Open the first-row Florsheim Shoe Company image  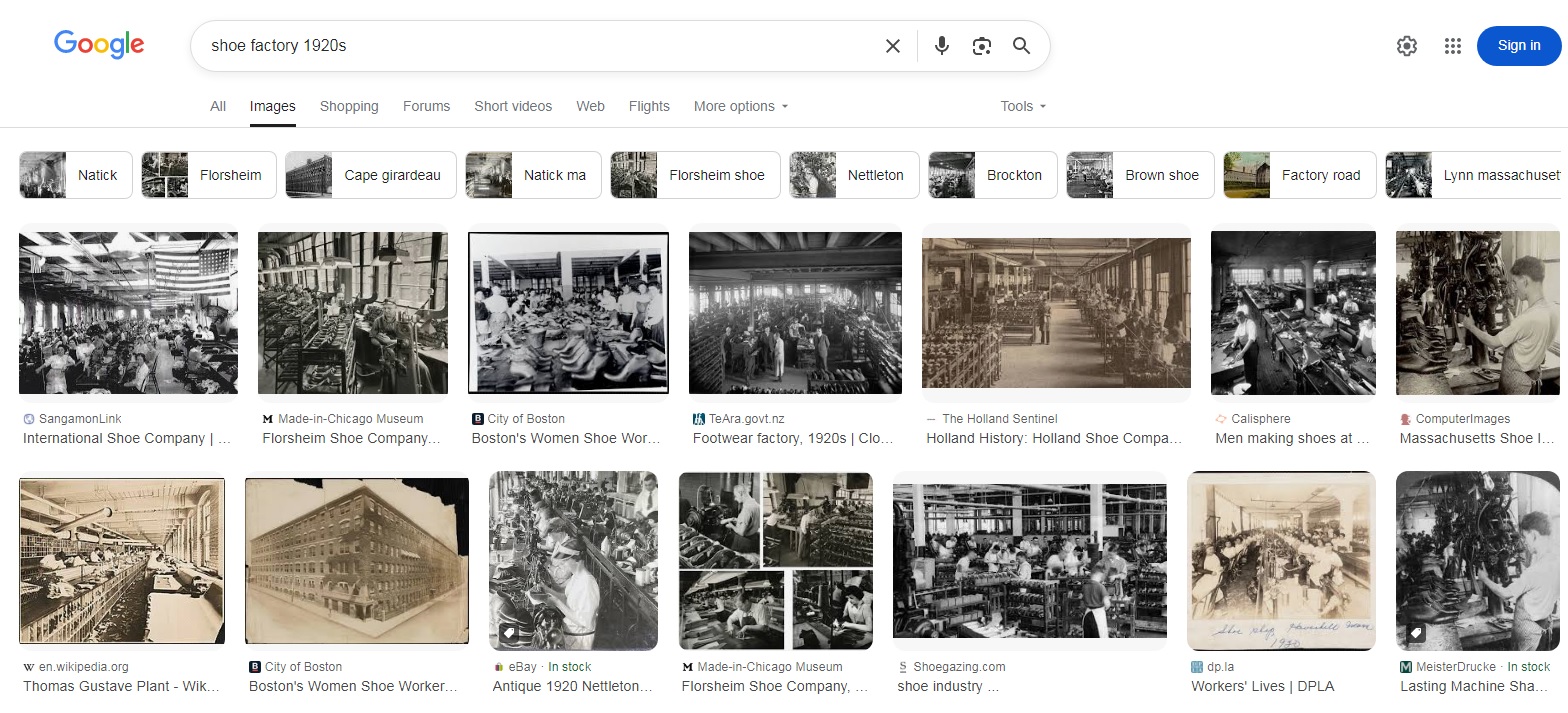click(x=353, y=313)
